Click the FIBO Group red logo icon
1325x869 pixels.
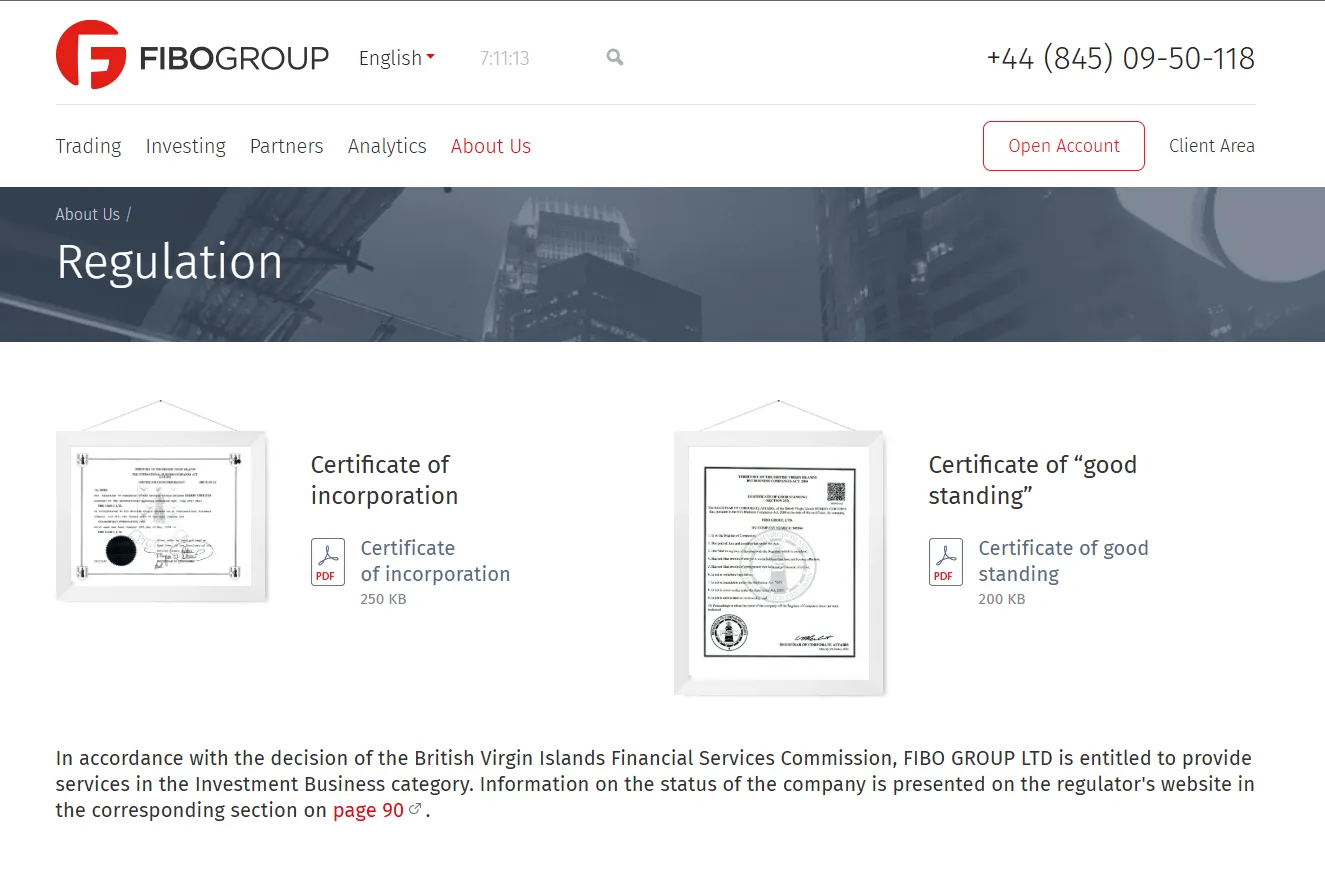pyautogui.click(x=91, y=54)
